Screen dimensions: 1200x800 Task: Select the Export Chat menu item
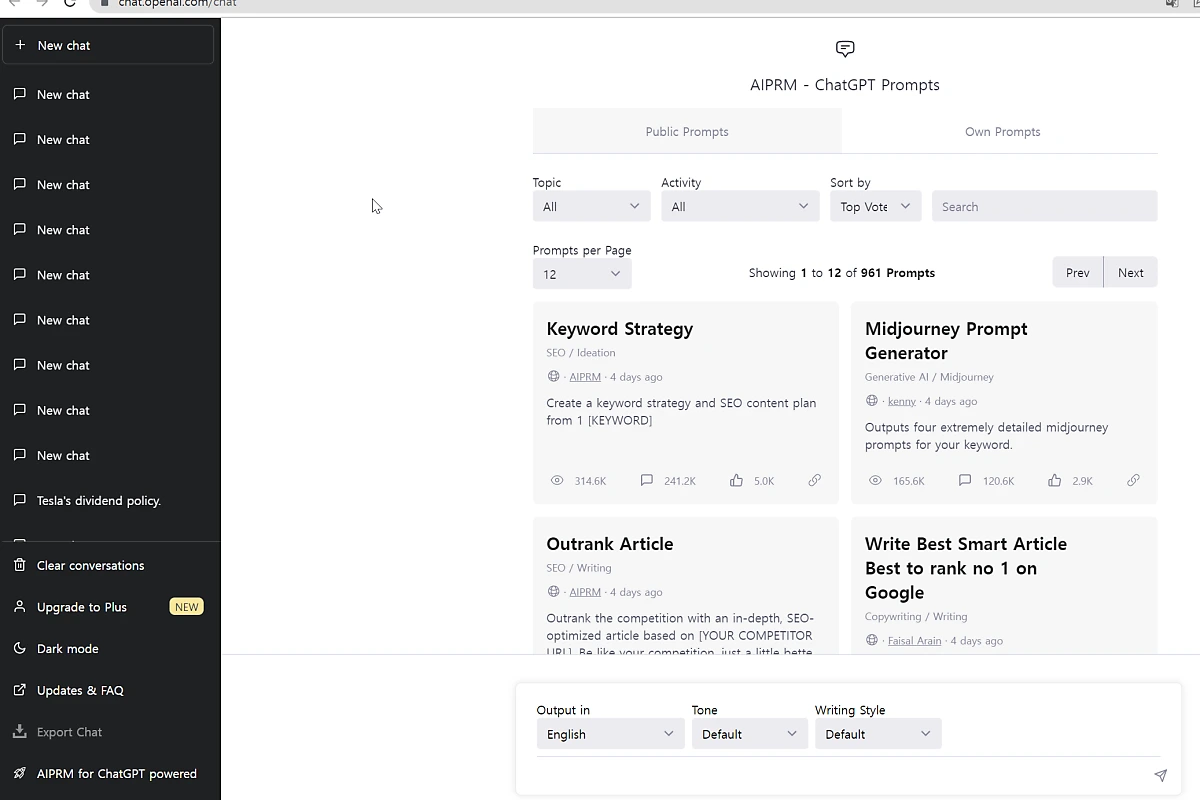click(110, 732)
